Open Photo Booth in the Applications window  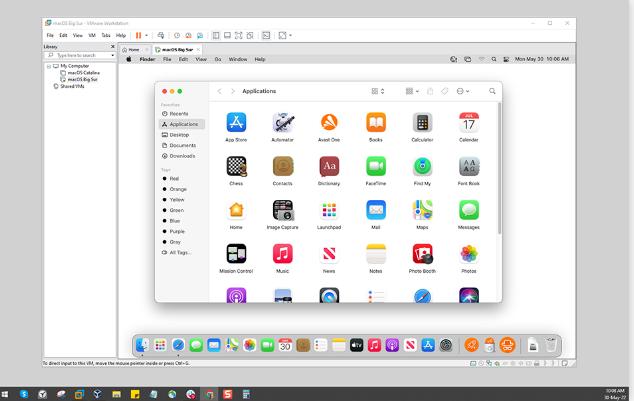(422, 253)
